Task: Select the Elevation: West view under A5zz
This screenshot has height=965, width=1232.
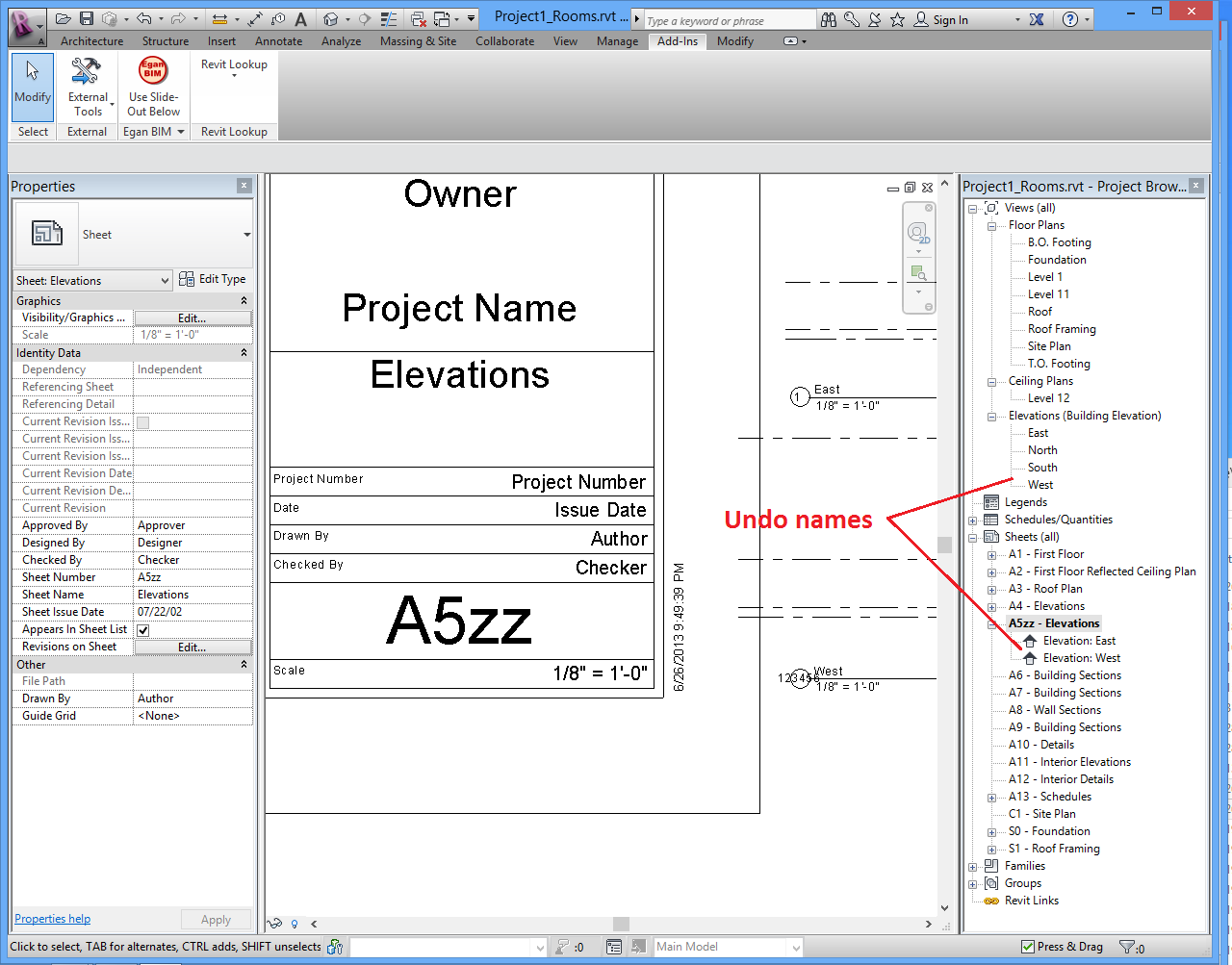Action: tap(1082, 658)
